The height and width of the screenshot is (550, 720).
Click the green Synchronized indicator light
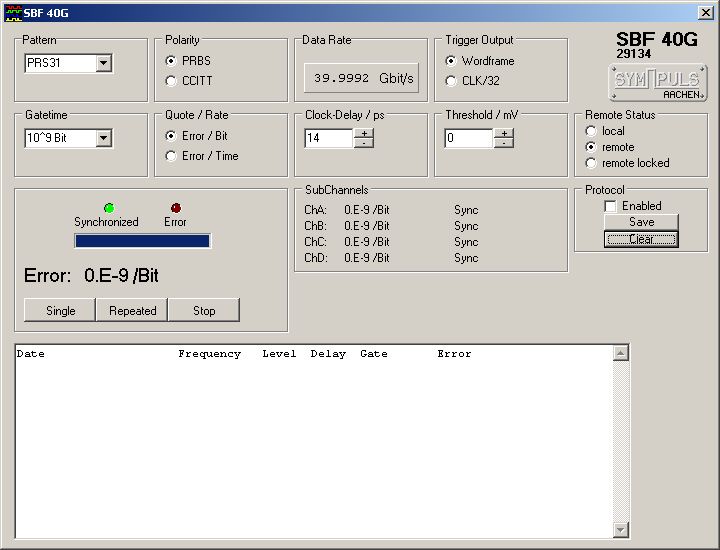click(x=109, y=208)
